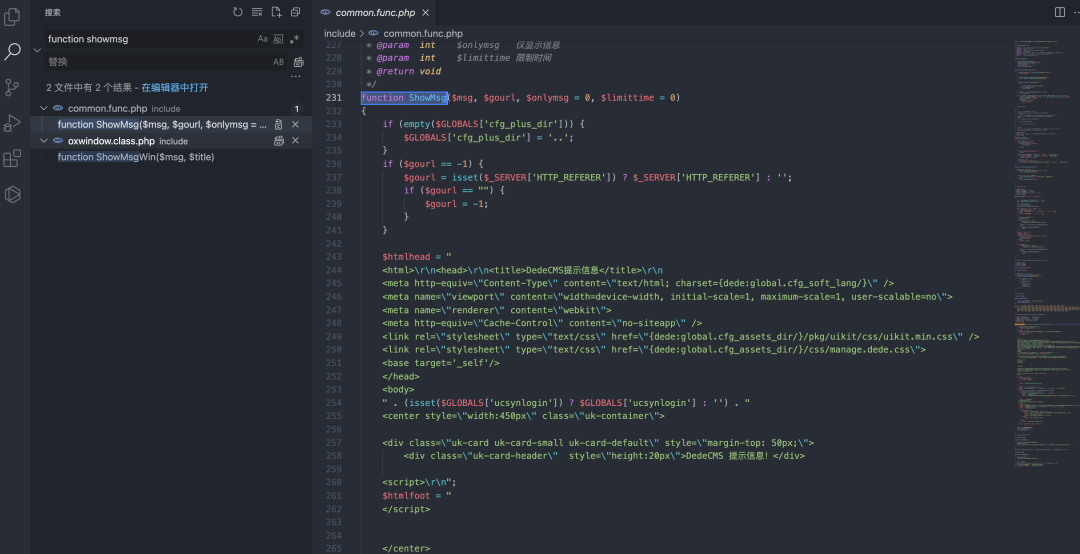Dismiss the function ShowMsg match row

point(295,125)
